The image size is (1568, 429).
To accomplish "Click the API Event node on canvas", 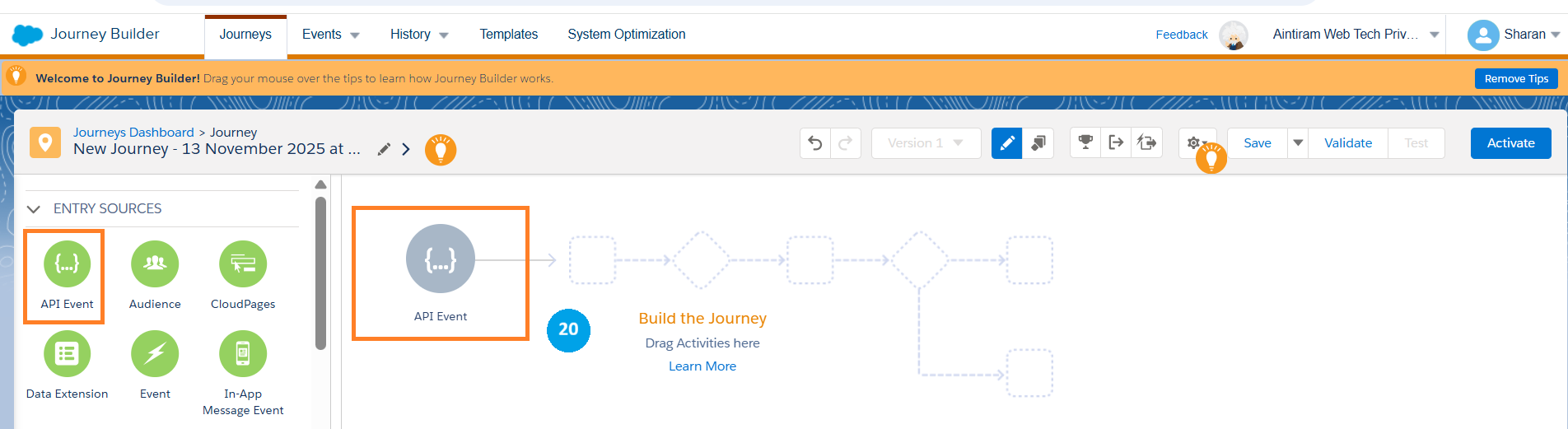I will pos(441,259).
